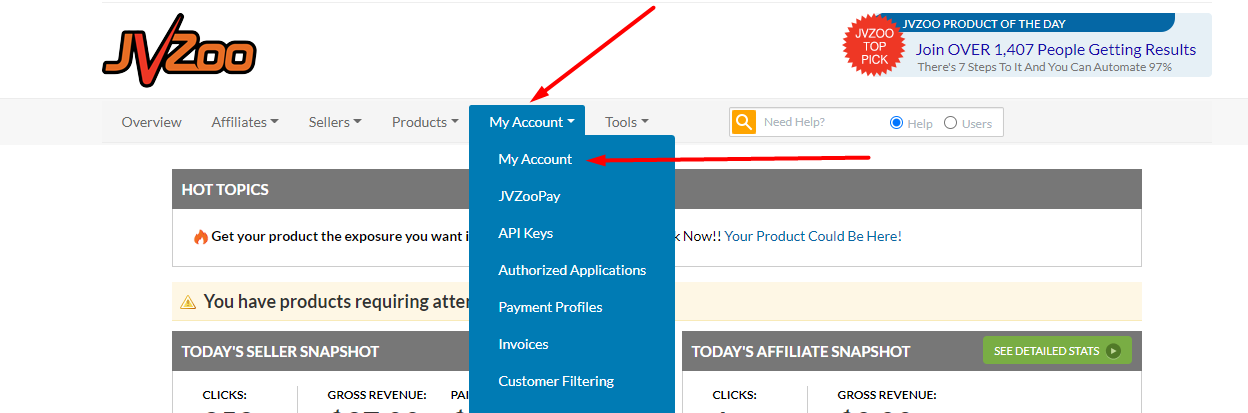Image resolution: width=1248 pixels, height=413 pixels.
Task: Click the warning triangle icon
Action: click(x=187, y=301)
